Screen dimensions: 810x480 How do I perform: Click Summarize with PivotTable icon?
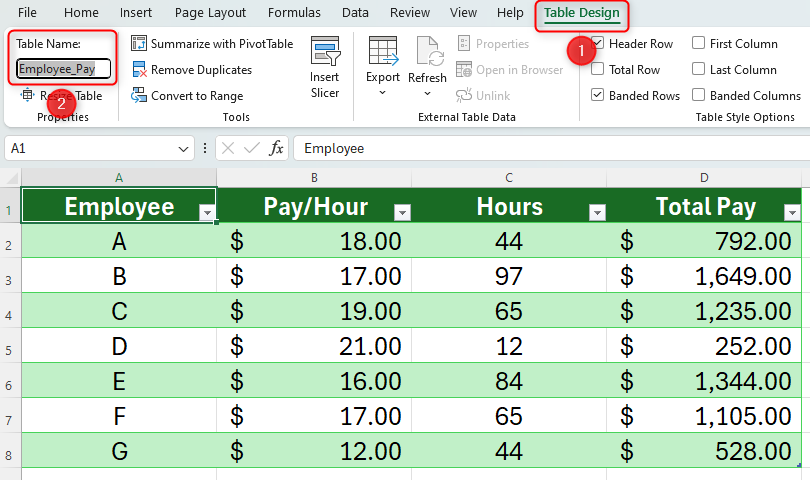[139, 44]
